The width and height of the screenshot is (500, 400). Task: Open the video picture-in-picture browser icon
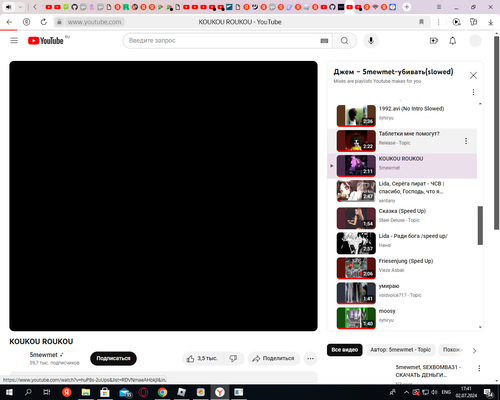coord(456,22)
